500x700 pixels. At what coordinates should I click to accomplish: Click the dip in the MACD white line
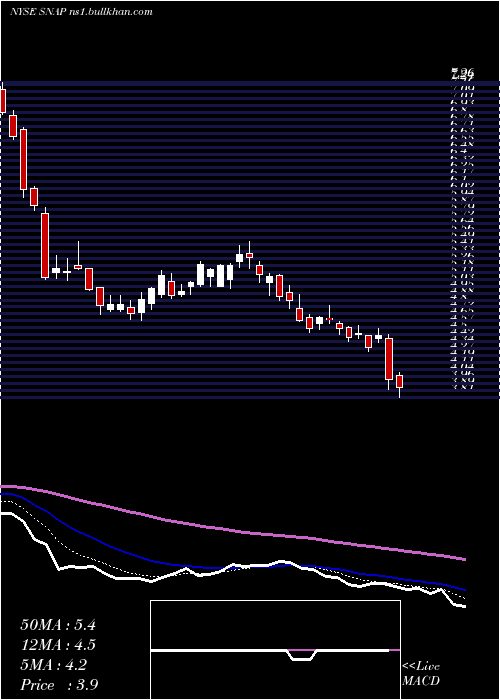(302, 658)
